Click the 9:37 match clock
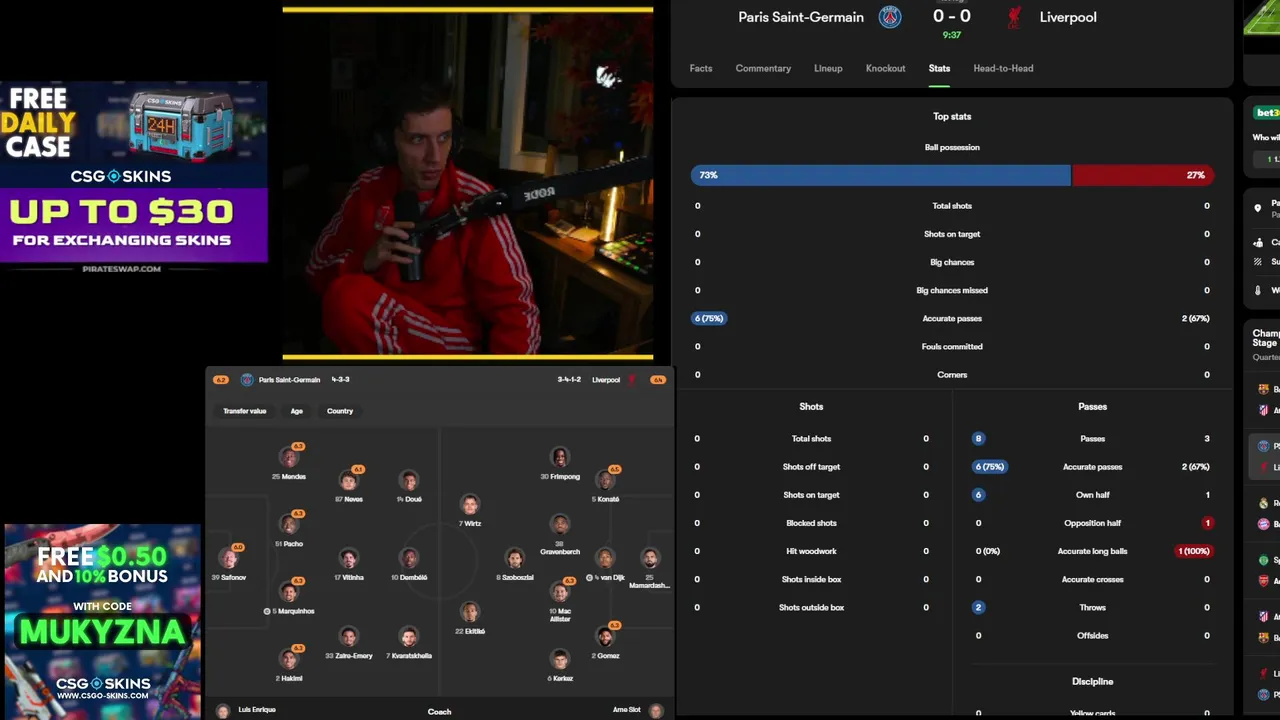Image resolution: width=1280 pixels, height=720 pixels. (x=952, y=35)
